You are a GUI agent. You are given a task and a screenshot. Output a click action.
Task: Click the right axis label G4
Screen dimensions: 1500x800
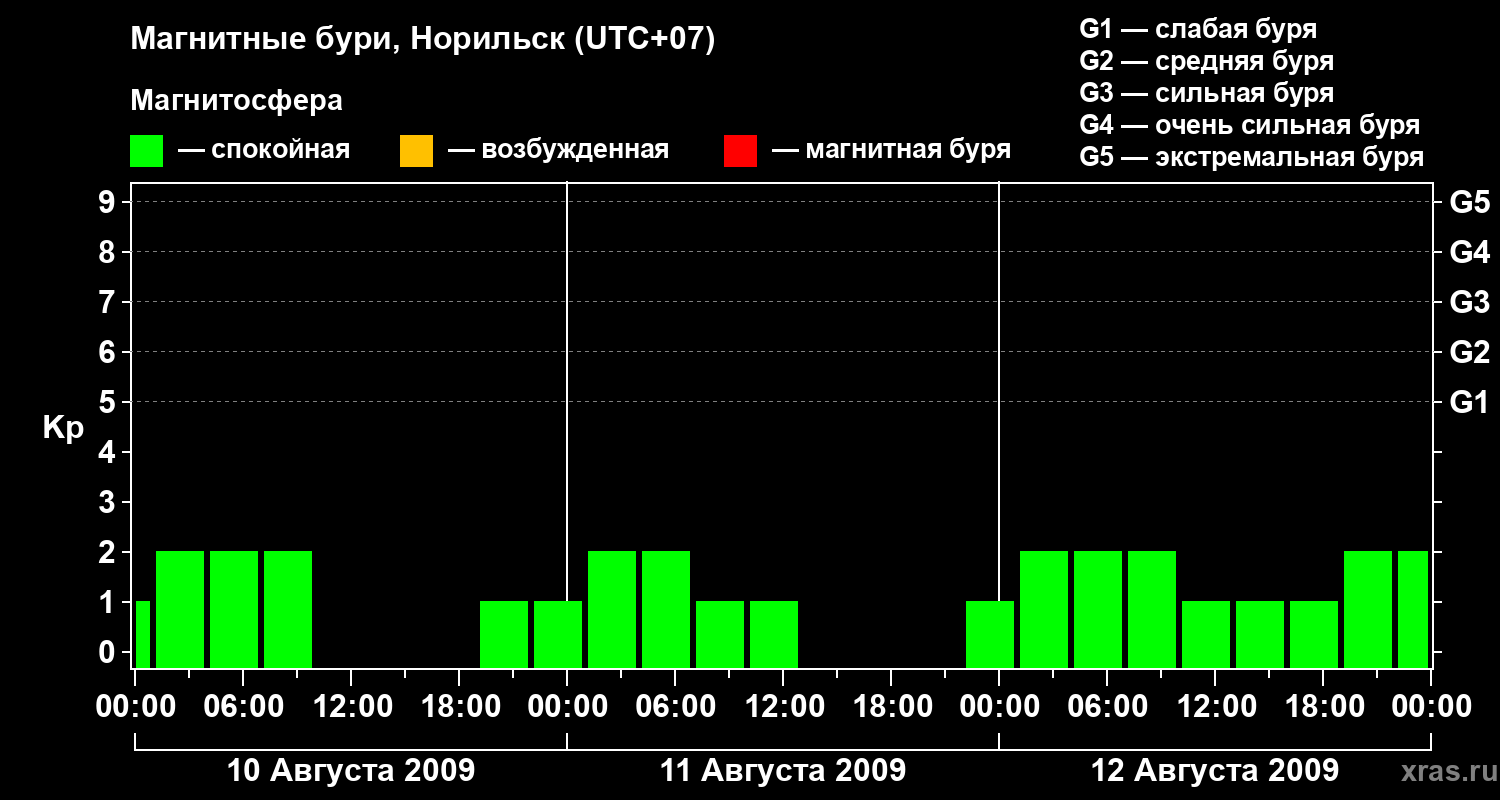click(x=1469, y=252)
